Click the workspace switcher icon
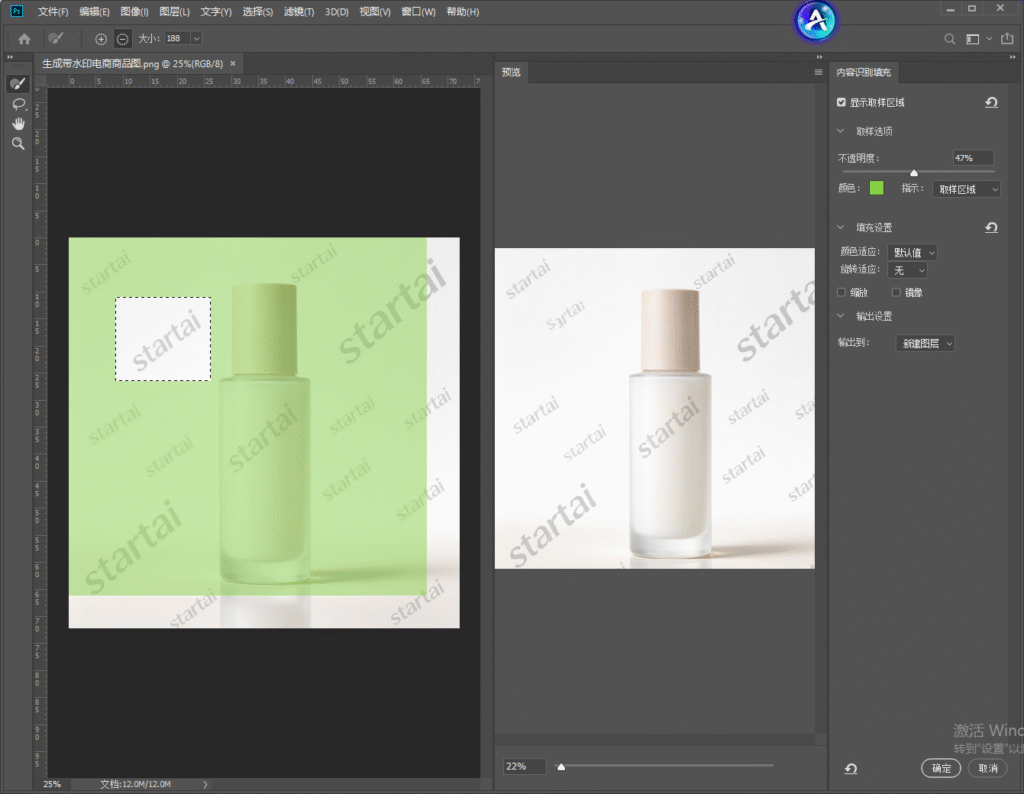 [x=972, y=39]
